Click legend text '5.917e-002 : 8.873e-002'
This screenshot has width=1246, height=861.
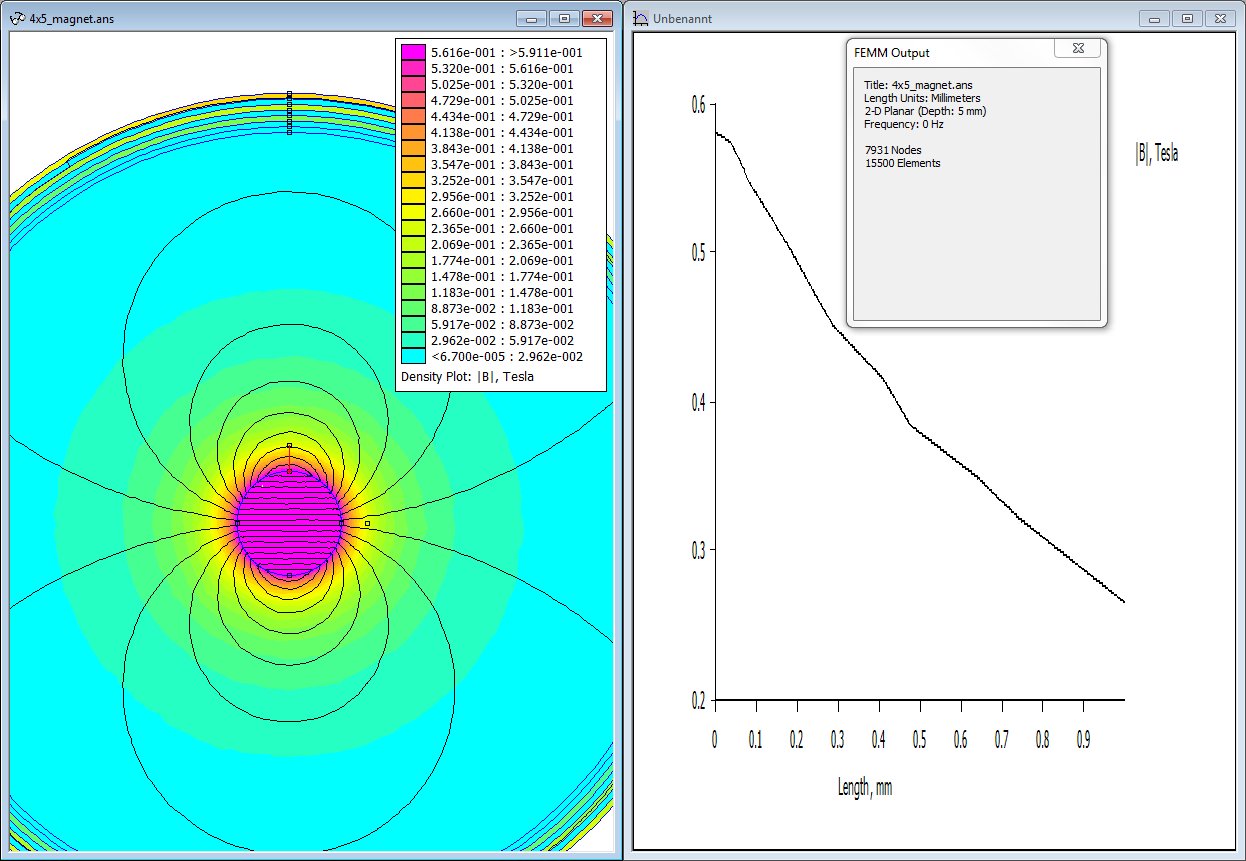[x=502, y=324]
